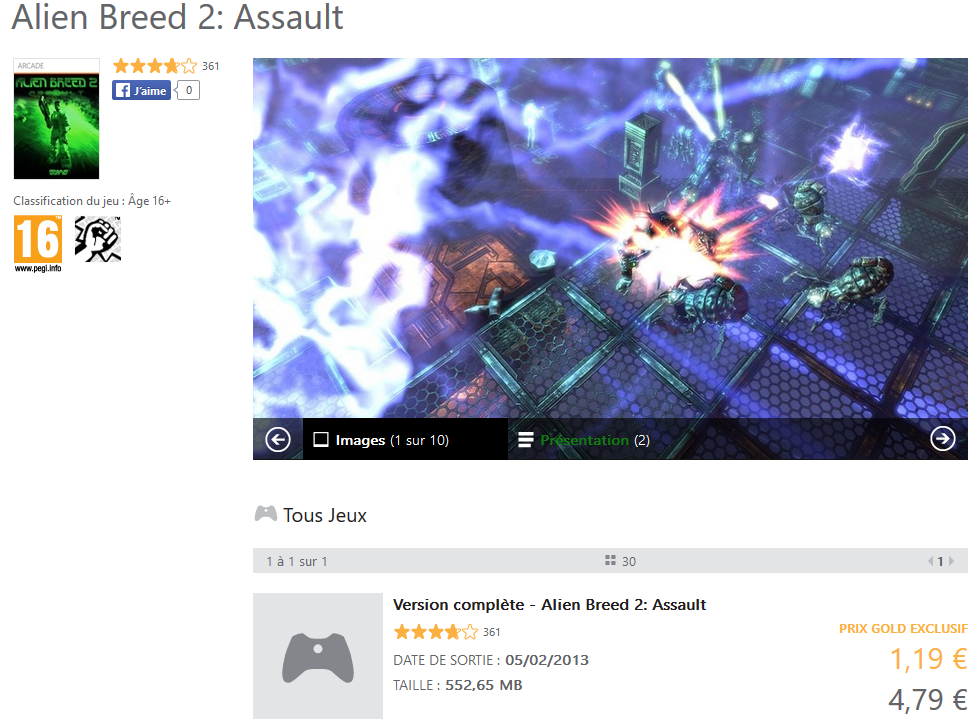Go to previous page with left triangle

(930, 561)
